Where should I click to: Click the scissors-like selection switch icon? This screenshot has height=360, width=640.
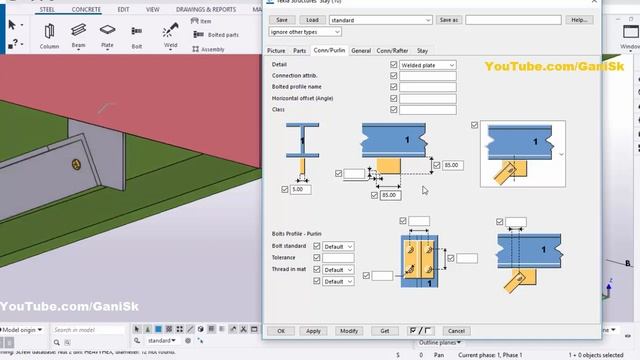click(244, 329)
